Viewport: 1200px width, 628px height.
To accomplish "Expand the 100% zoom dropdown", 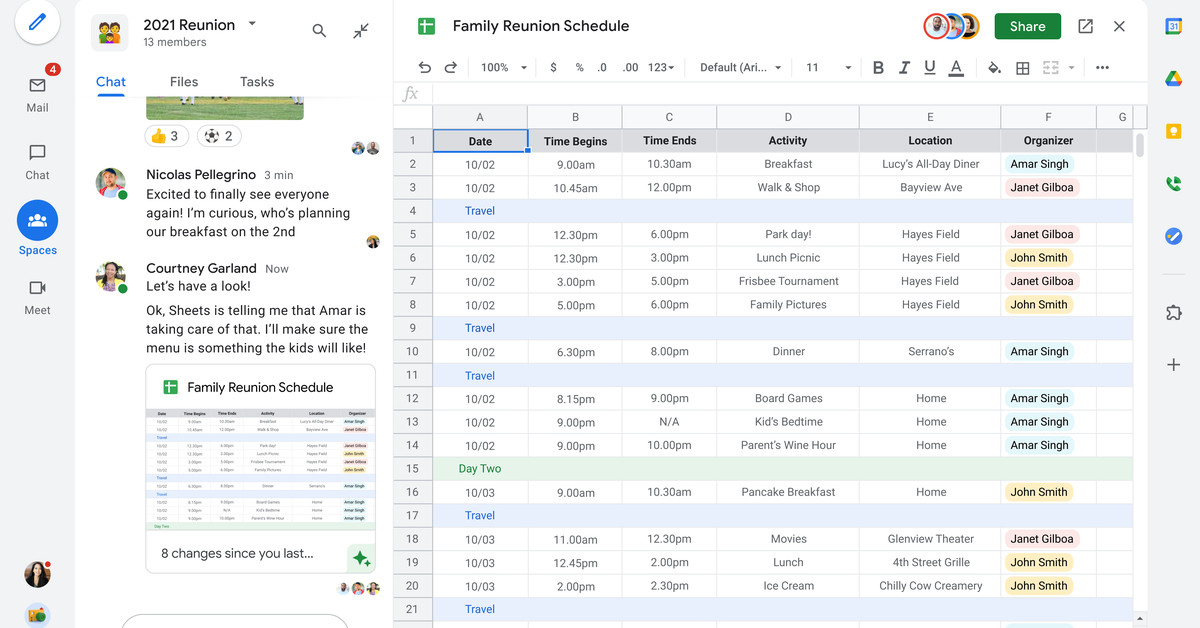I will pos(503,67).
